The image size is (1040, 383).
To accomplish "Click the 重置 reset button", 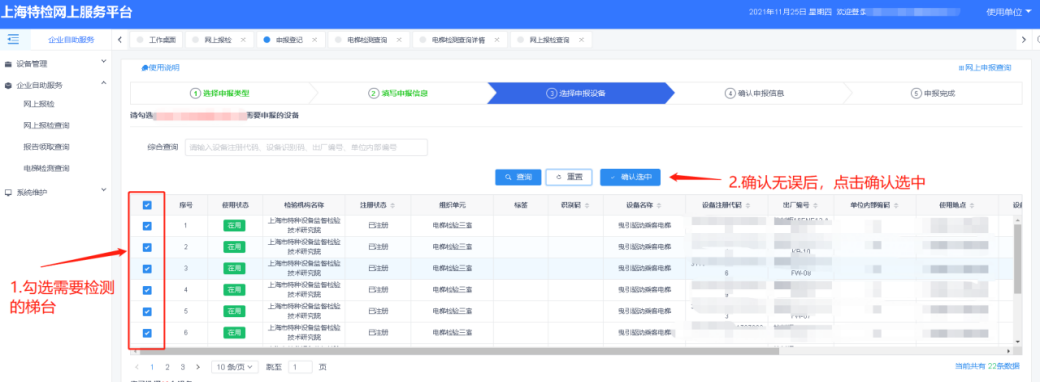I will click(x=569, y=177).
